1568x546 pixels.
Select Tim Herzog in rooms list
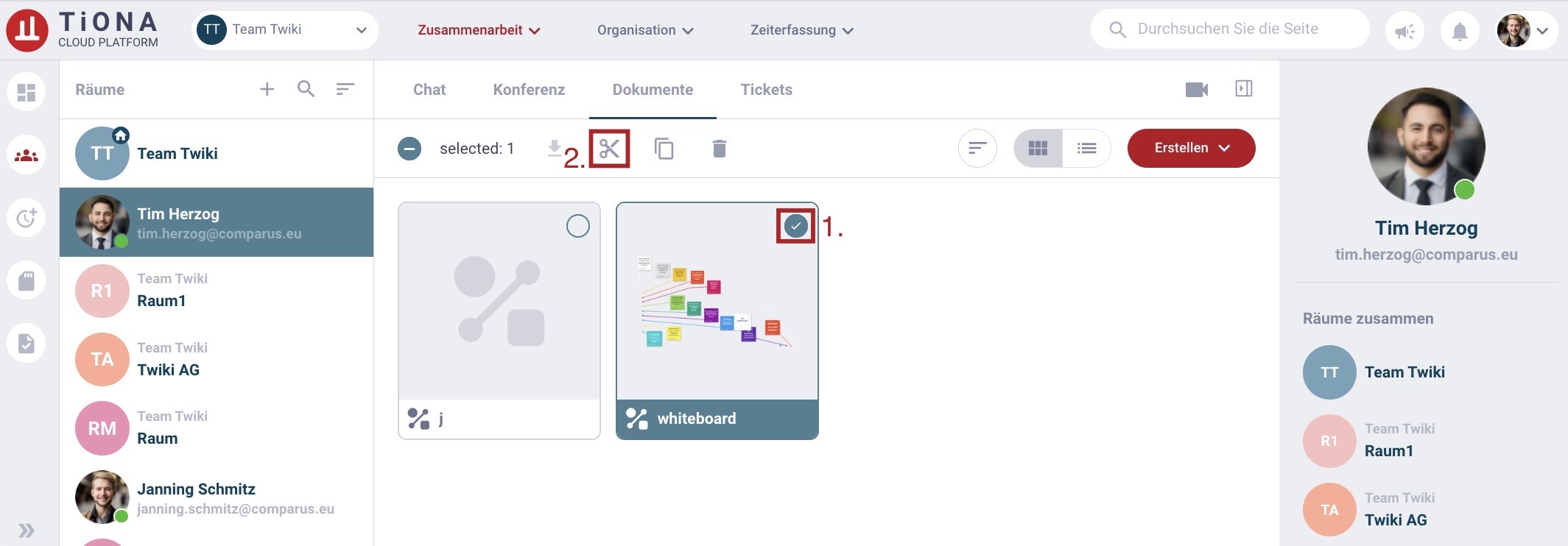pyautogui.click(x=217, y=222)
